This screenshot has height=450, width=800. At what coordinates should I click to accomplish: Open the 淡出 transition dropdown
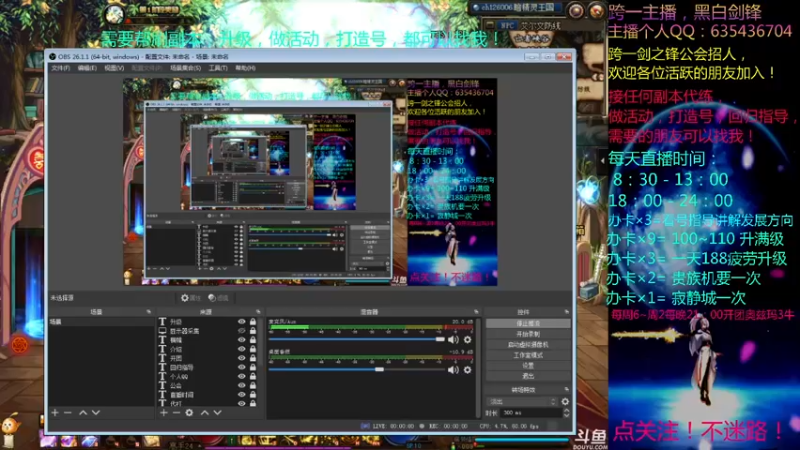pyautogui.click(x=522, y=402)
